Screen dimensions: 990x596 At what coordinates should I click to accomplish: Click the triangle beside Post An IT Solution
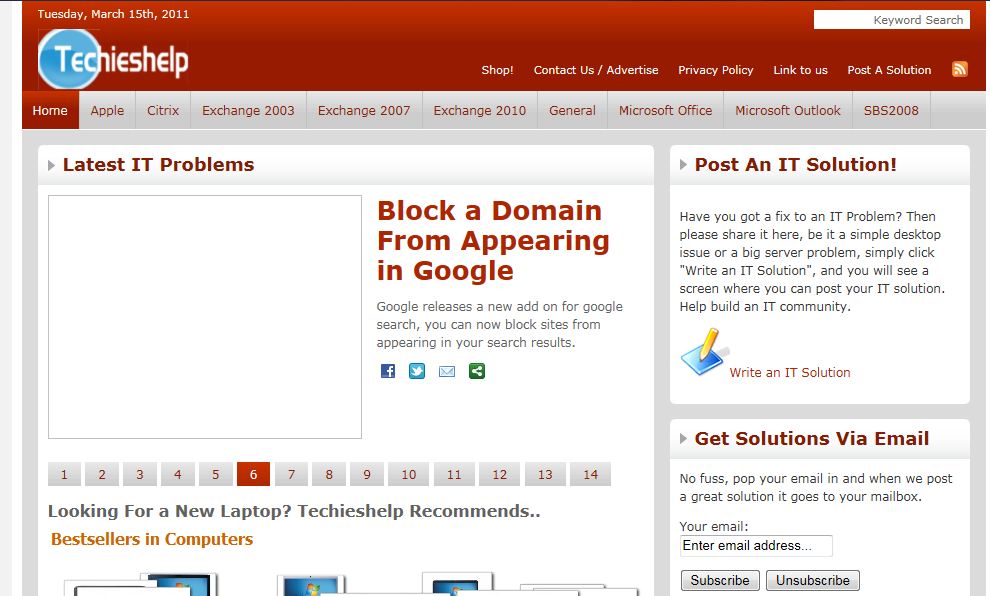(683, 165)
